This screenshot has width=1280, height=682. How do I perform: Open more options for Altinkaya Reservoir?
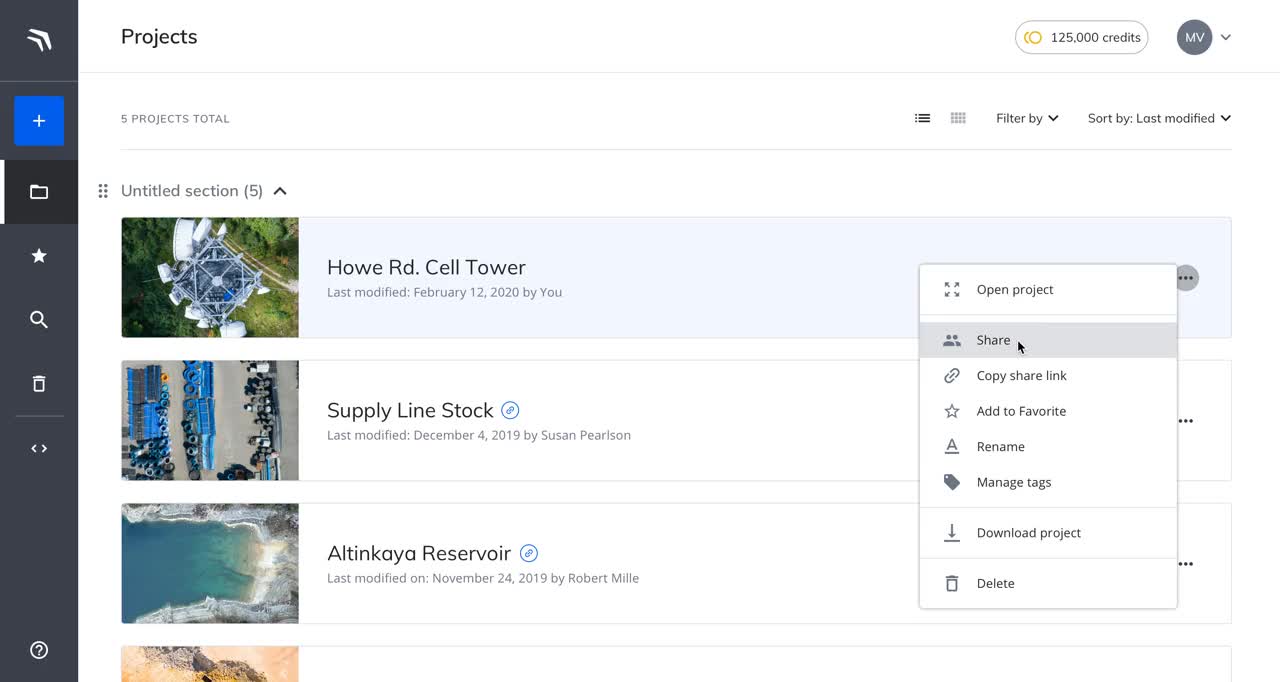1185,564
